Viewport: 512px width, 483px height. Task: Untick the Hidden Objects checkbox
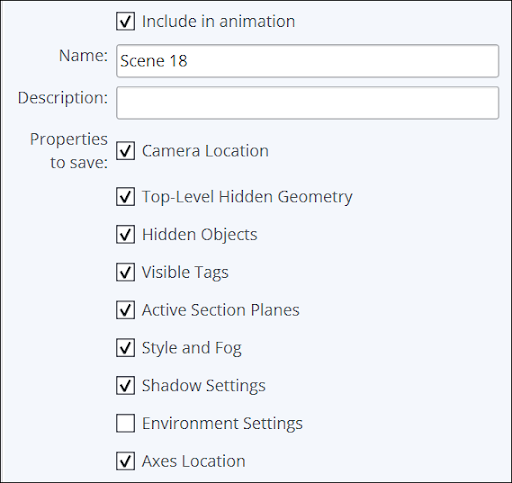(x=125, y=234)
